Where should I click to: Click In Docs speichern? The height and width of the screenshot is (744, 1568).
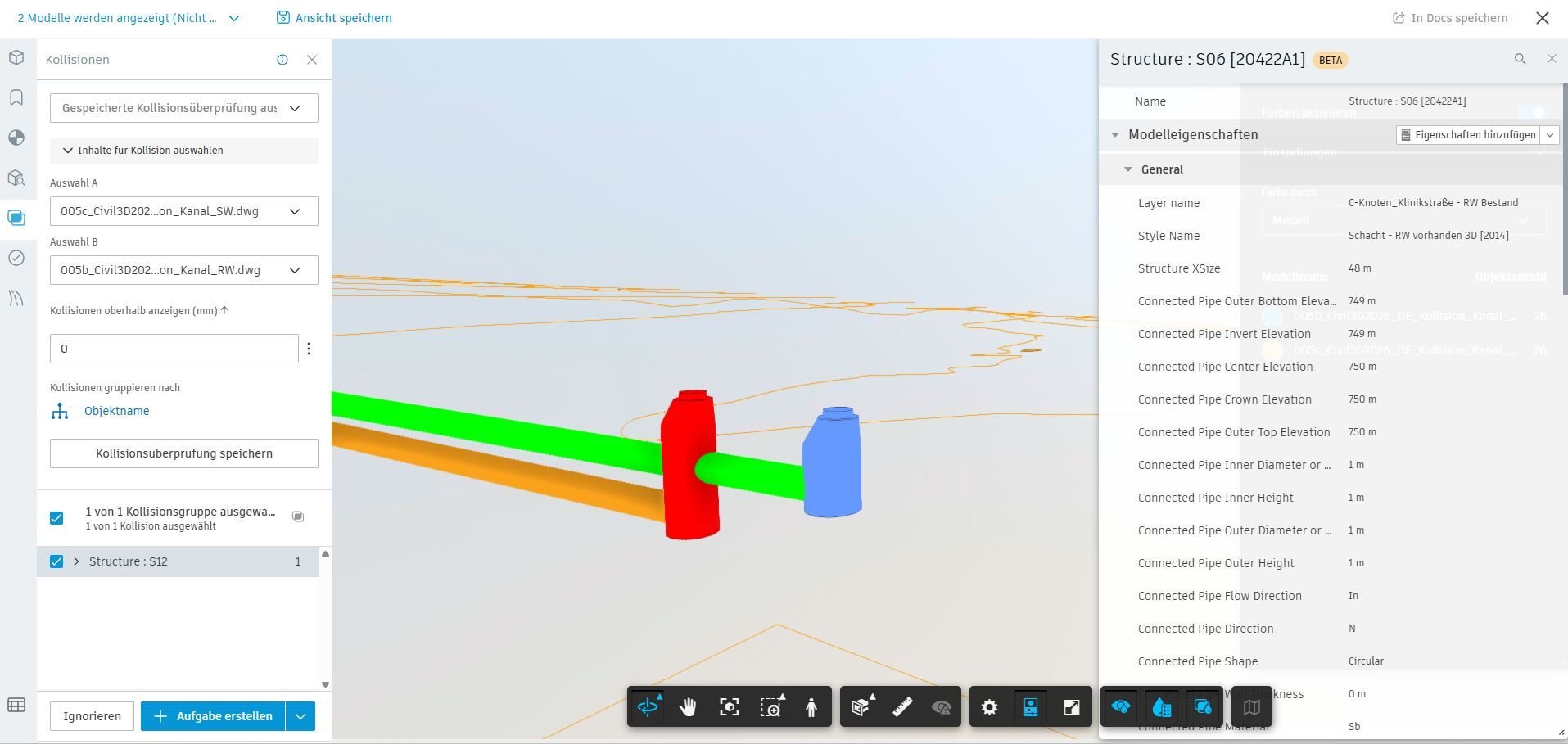click(1450, 18)
